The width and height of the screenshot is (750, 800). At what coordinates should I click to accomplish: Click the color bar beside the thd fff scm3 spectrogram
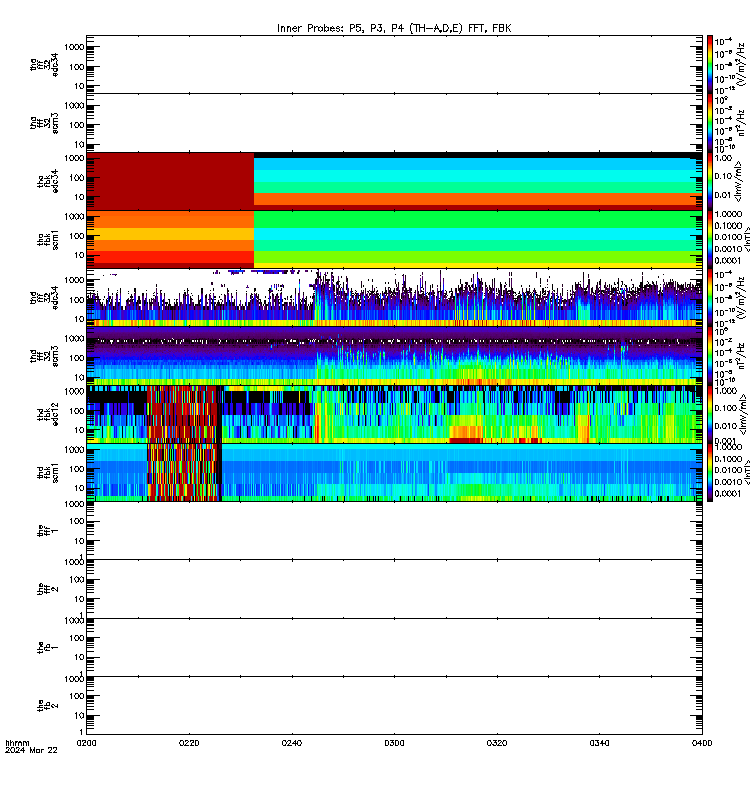[710, 356]
